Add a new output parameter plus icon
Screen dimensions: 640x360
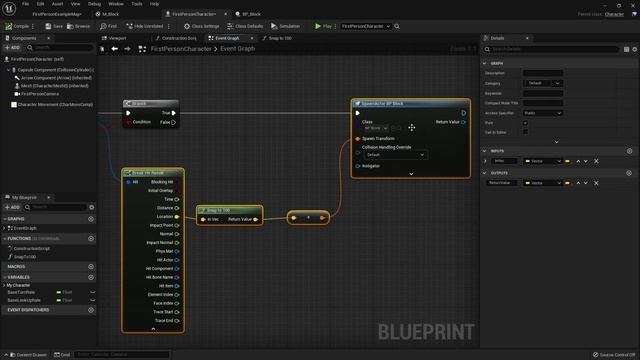coord(629,173)
